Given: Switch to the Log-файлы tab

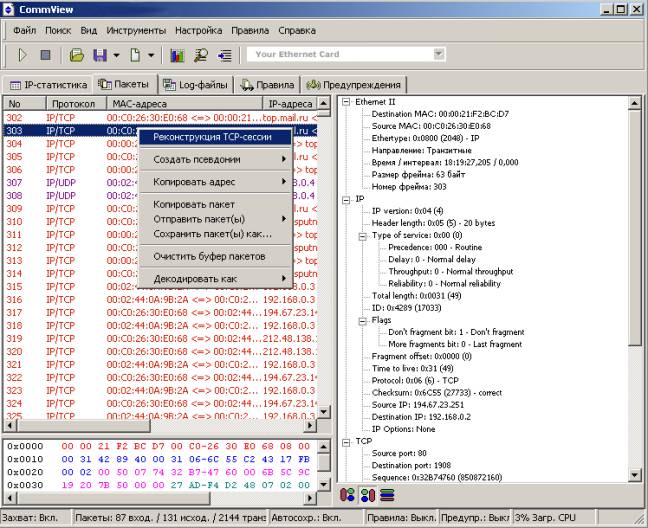Looking at the screenshot, I should [x=196, y=85].
